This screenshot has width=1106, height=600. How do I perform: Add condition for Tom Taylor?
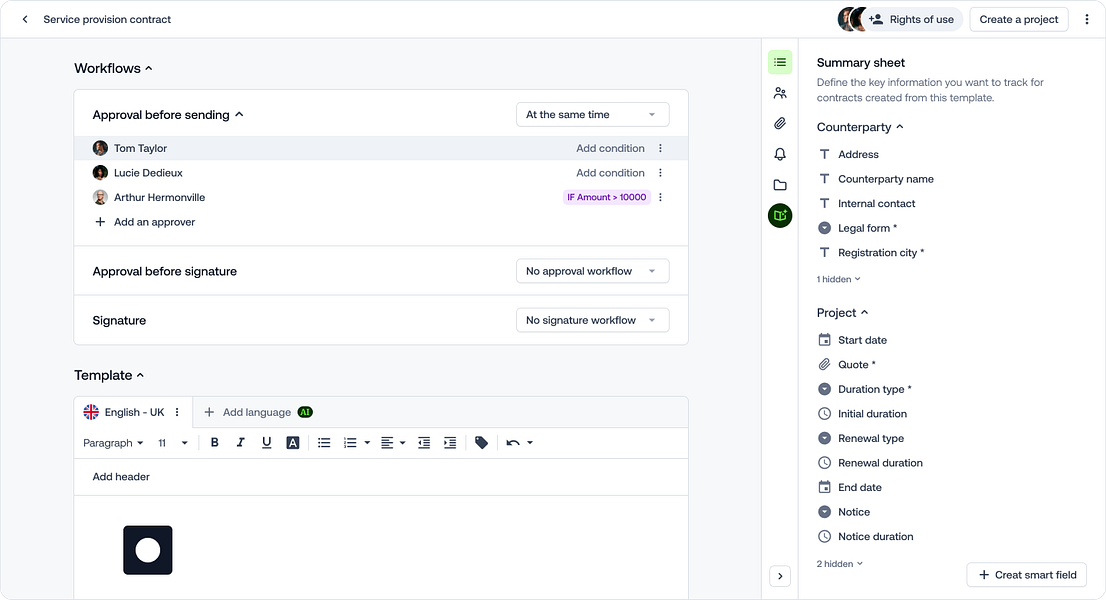pyautogui.click(x=610, y=148)
